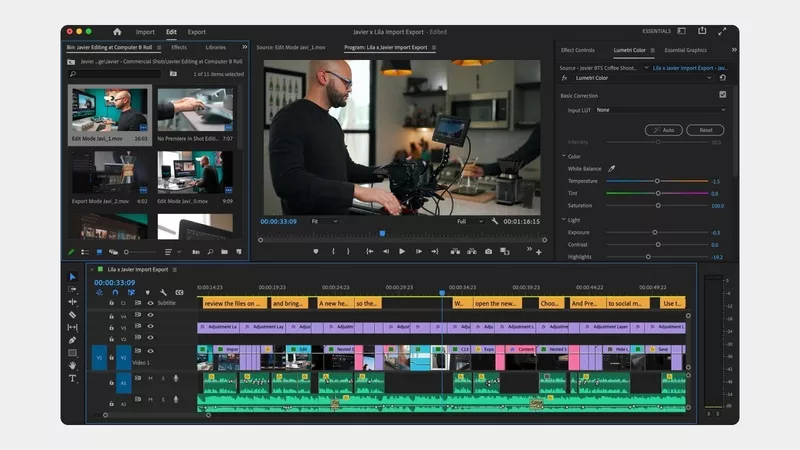
Task: Open the Effect Controls tab
Action: (577, 49)
